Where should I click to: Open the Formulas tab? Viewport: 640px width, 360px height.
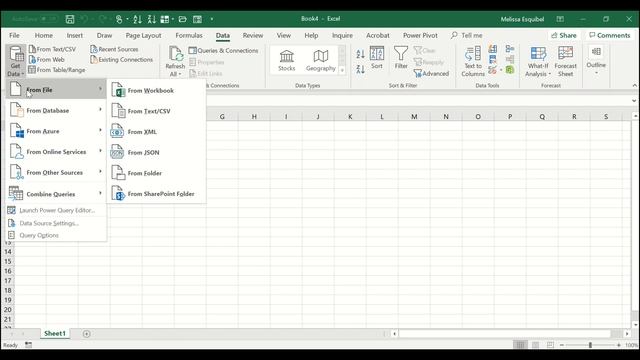tap(189, 36)
